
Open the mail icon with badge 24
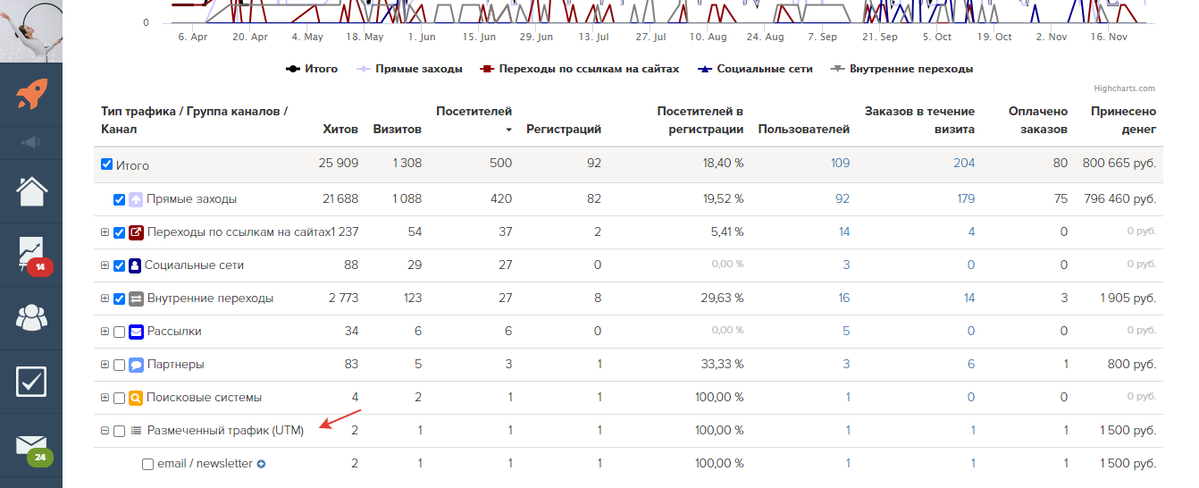point(31,446)
